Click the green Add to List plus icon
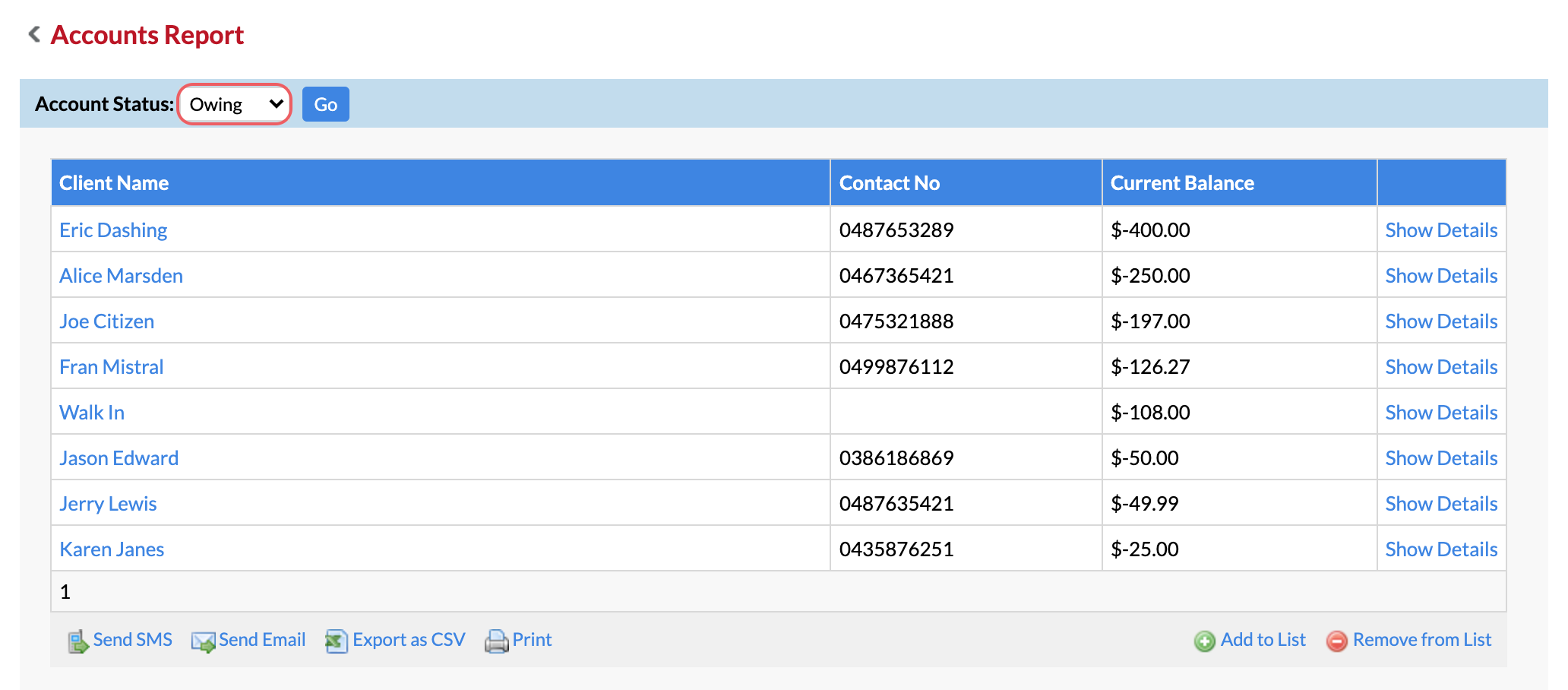The image size is (1568, 690). pos(1205,641)
